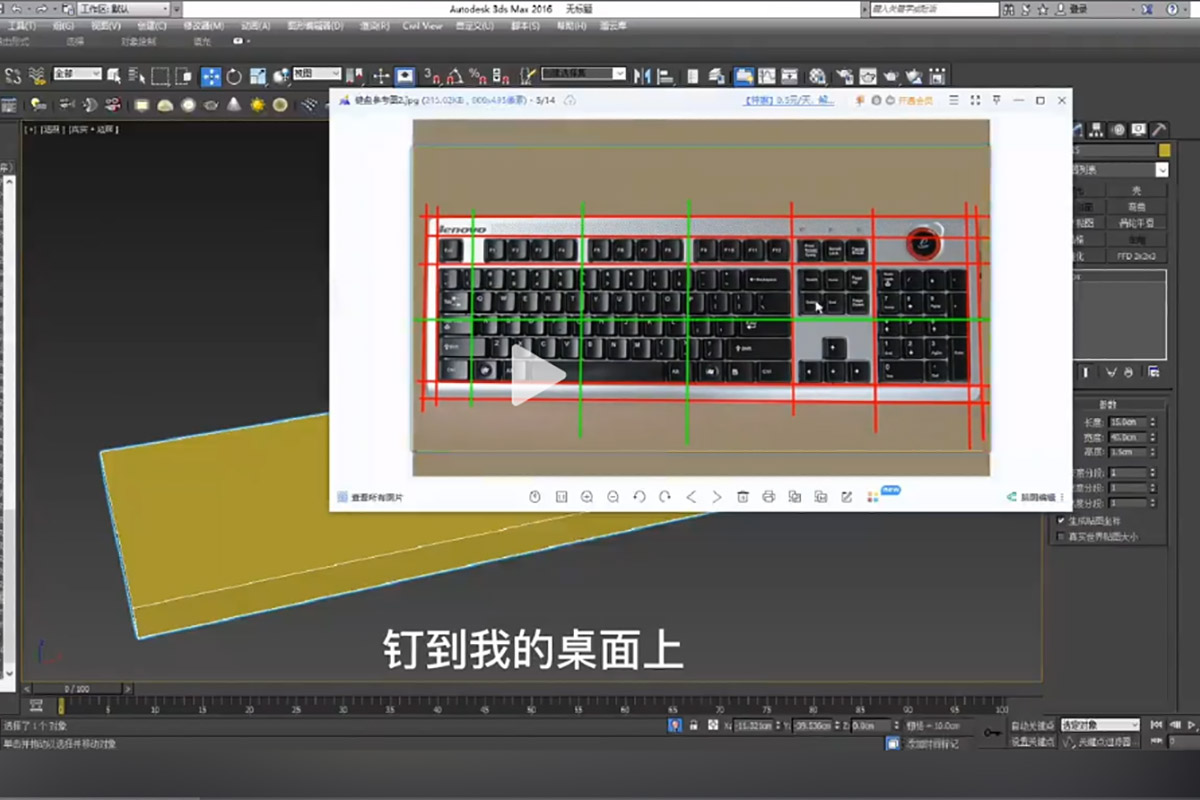Viewport: 1200px width, 800px height.
Task: Toggle the selection lock padlock in status bar
Action: 693,725
